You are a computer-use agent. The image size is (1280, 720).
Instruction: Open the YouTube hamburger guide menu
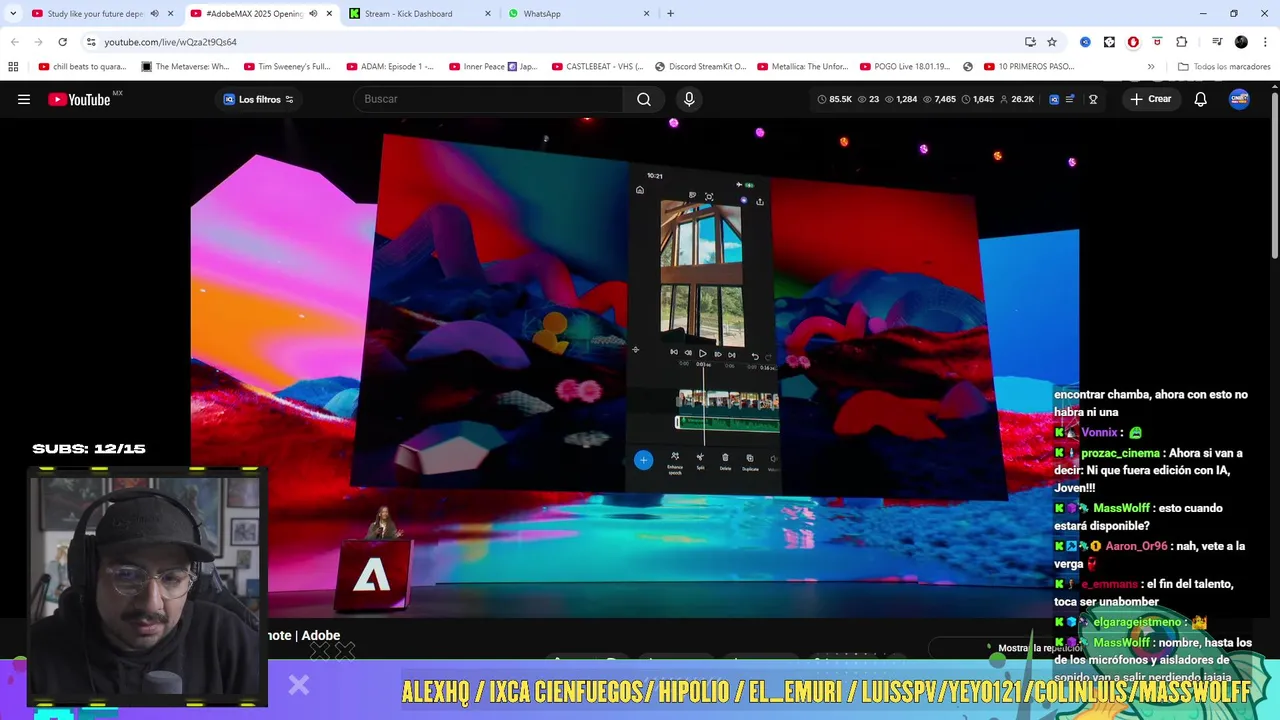point(24,99)
